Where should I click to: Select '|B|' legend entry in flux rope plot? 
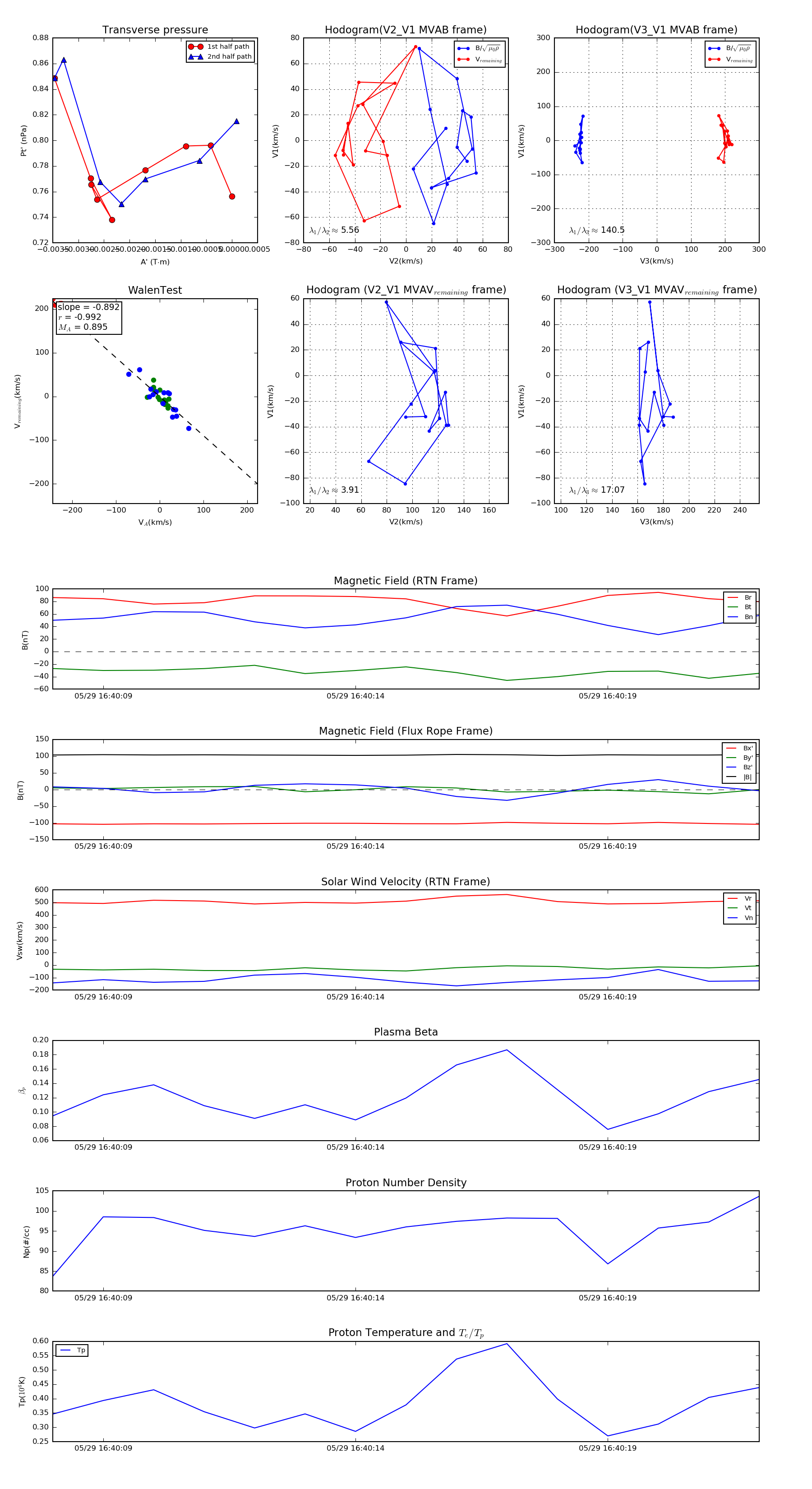pyautogui.click(x=739, y=777)
